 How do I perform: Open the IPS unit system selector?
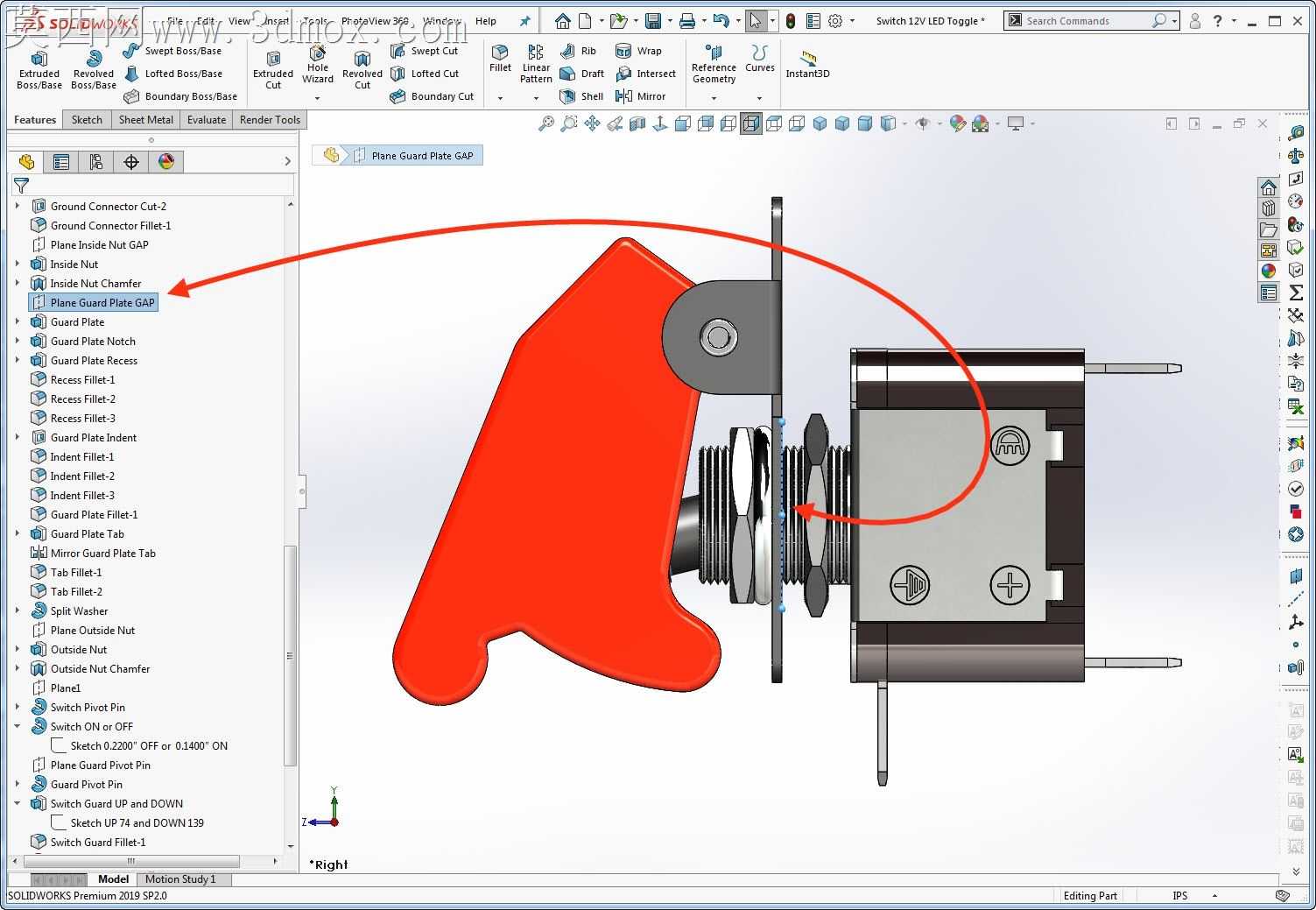[x=1180, y=896]
